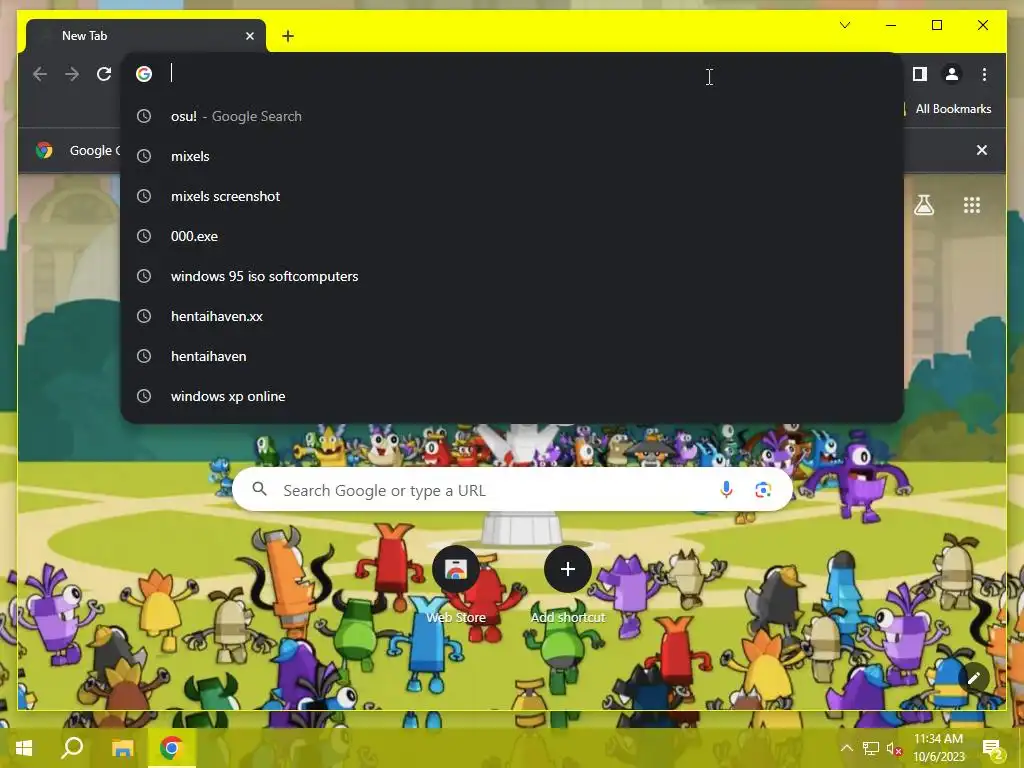1024x768 pixels.
Task: Click the muted volume tray icon
Action: [894, 748]
